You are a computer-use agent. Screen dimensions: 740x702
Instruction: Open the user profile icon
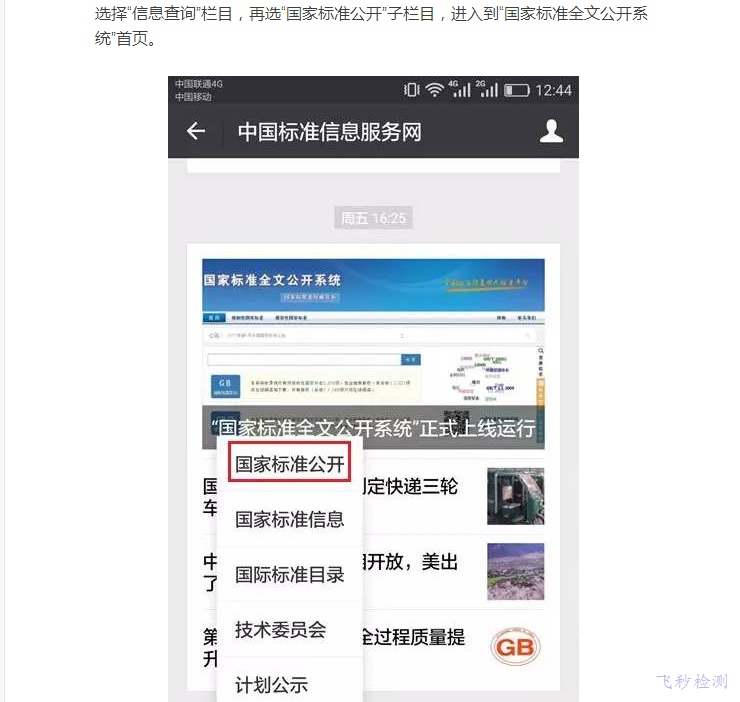(551, 131)
